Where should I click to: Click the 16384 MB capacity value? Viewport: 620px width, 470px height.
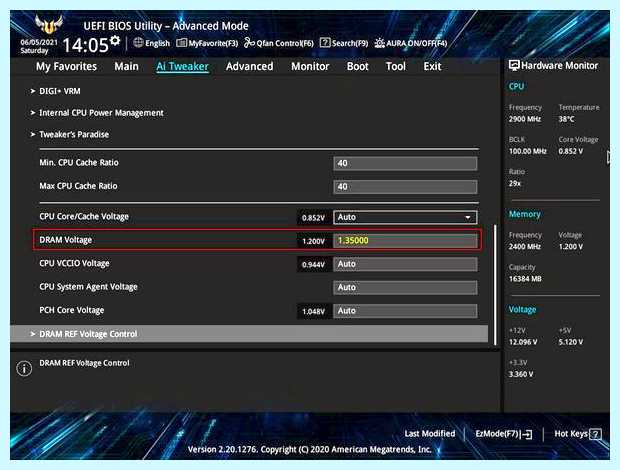tap(525, 279)
